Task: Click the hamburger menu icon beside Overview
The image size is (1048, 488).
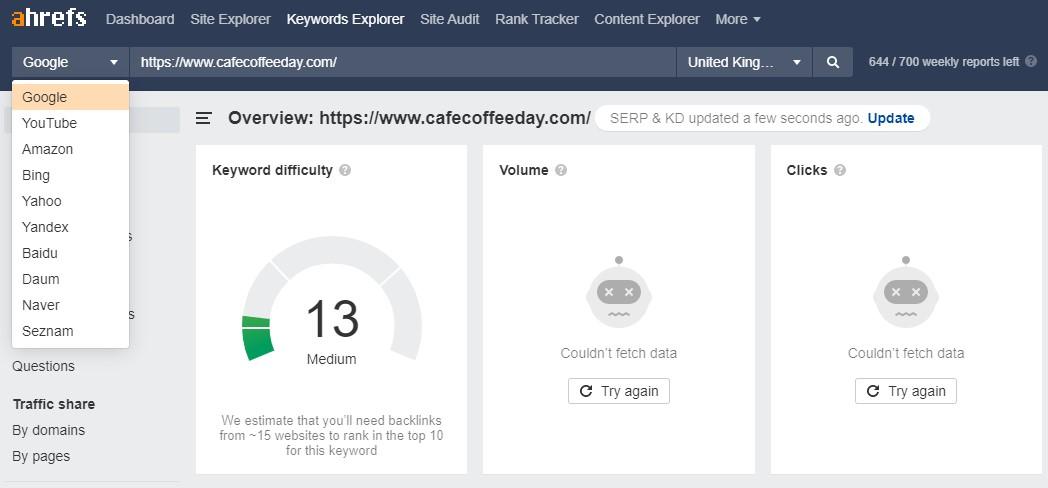Action: pyautogui.click(x=204, y=118)
